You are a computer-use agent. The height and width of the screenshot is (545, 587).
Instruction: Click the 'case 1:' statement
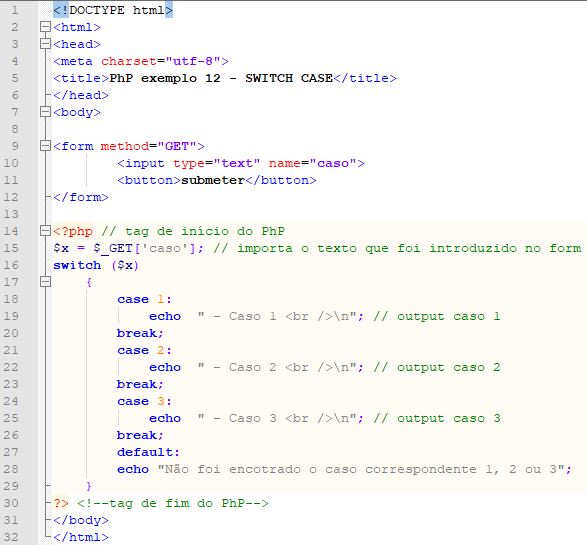point(145,299)
